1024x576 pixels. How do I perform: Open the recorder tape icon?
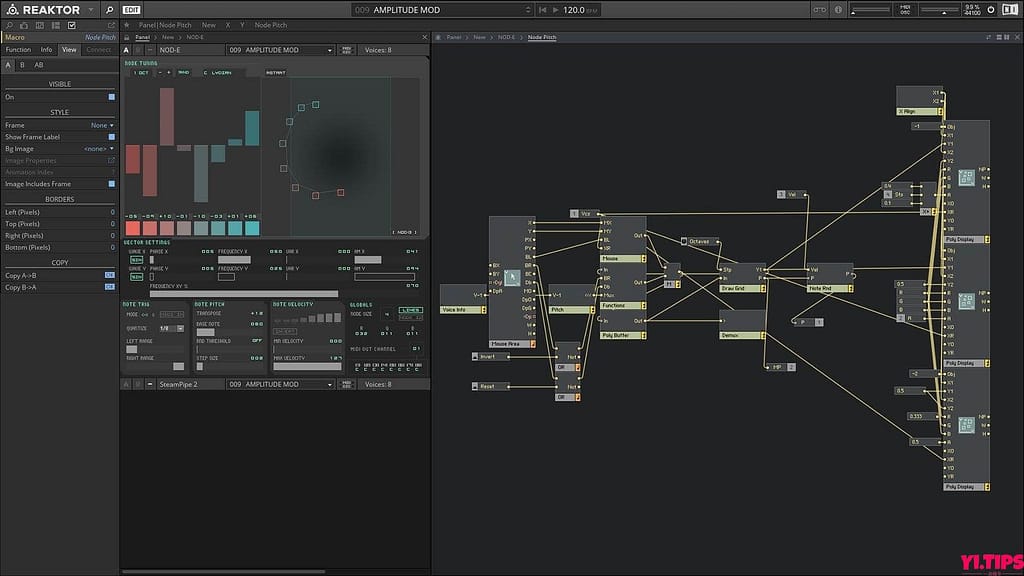pyautogui.click(x=819, y=10)
